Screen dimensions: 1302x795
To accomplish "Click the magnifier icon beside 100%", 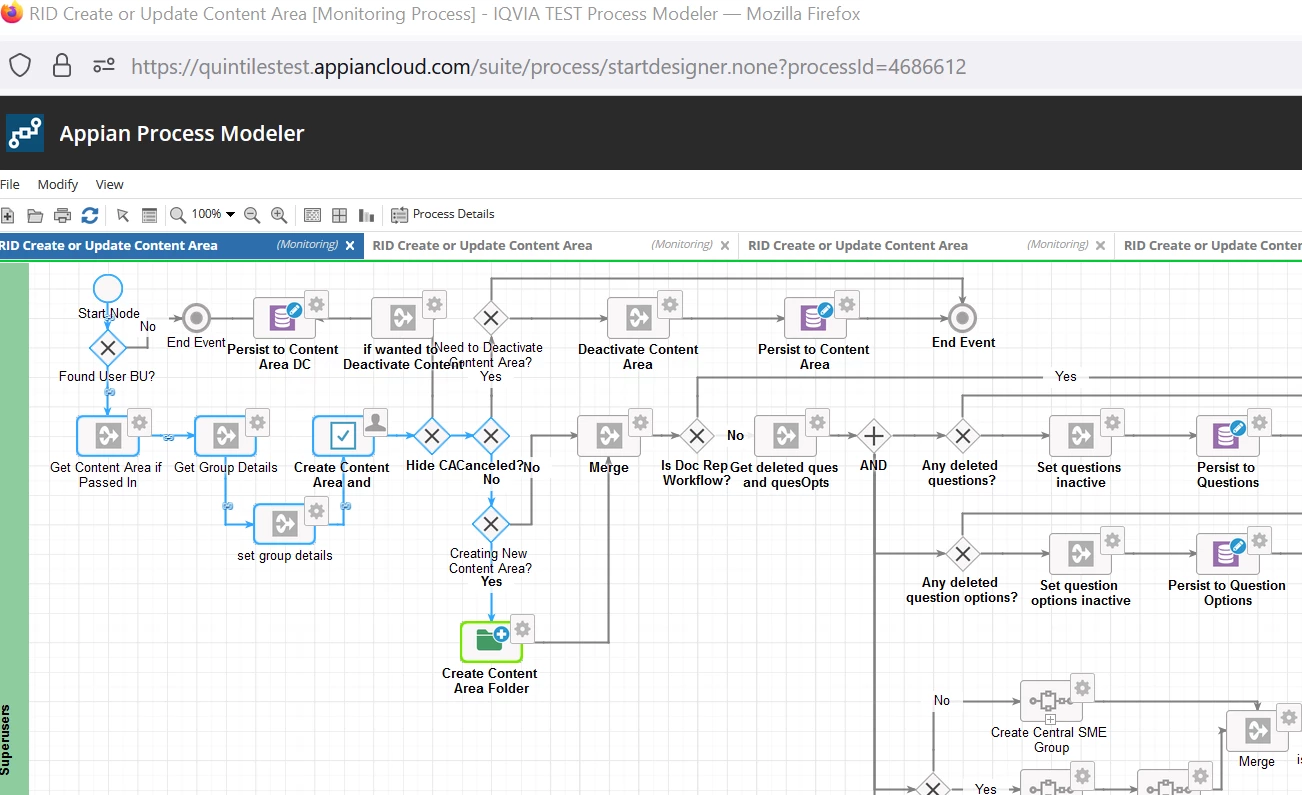I will pyautogui.click(x=178, y=215).
